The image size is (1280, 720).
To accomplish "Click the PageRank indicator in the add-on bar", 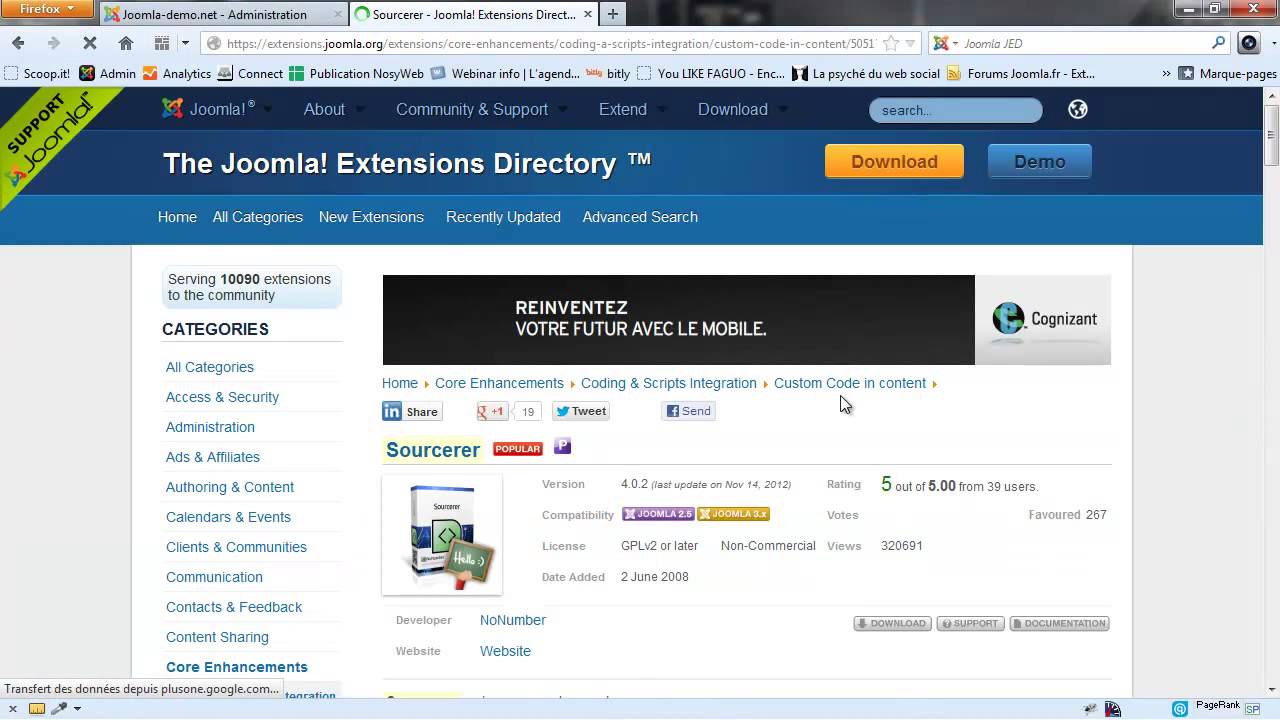I will pyautogui.click(x=1218, y=705).
